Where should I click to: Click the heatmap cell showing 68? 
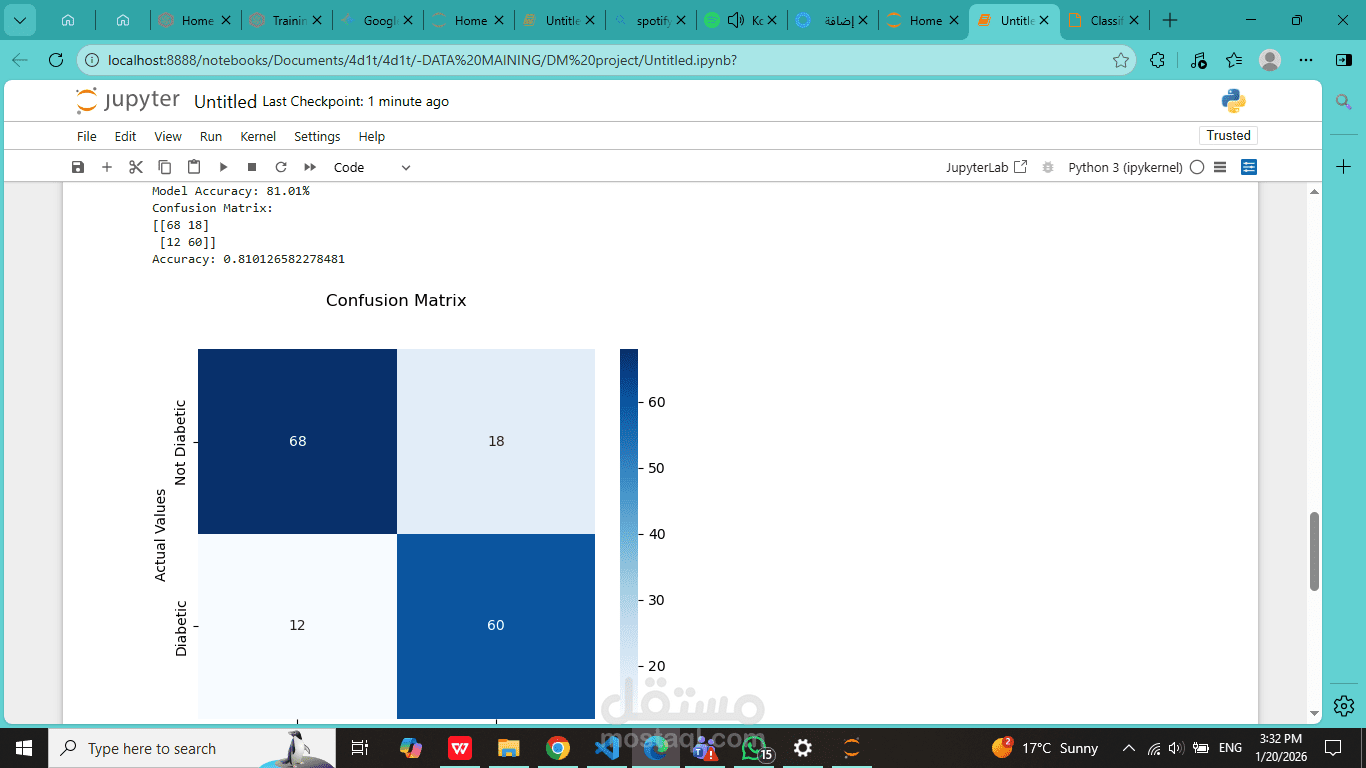tap(297, 441)
